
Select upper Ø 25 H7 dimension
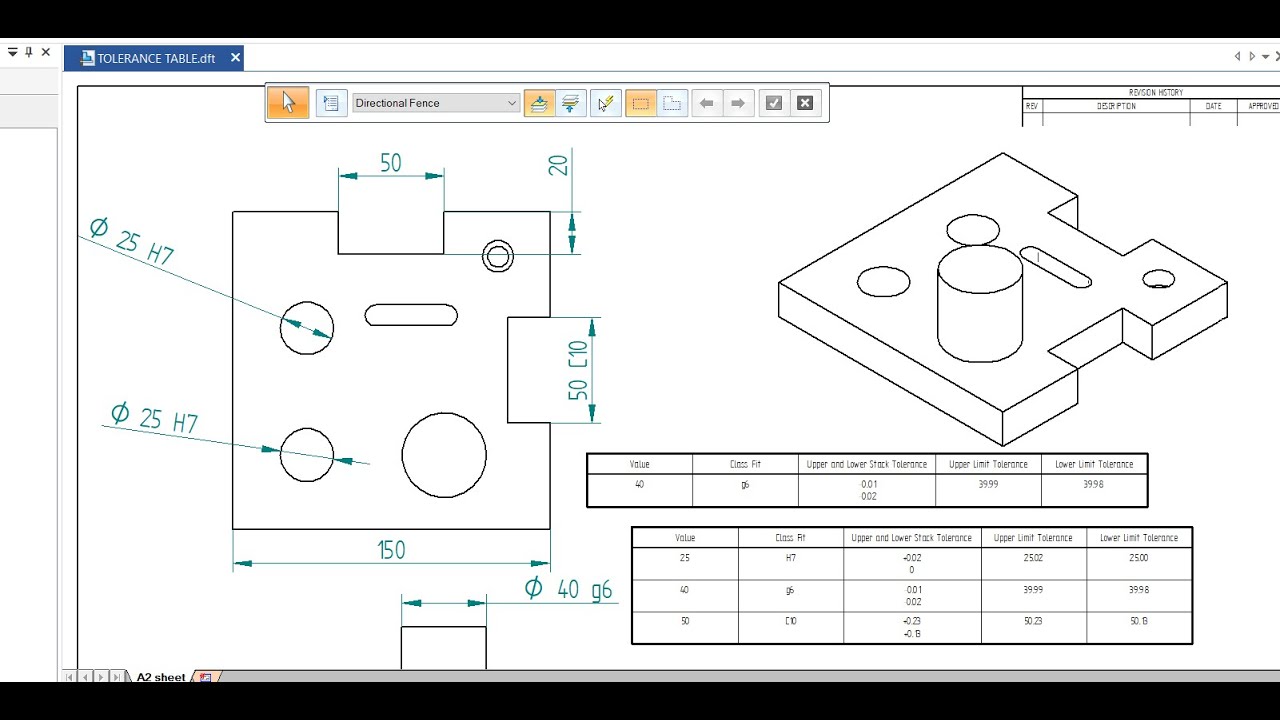(x=131, y=241)
